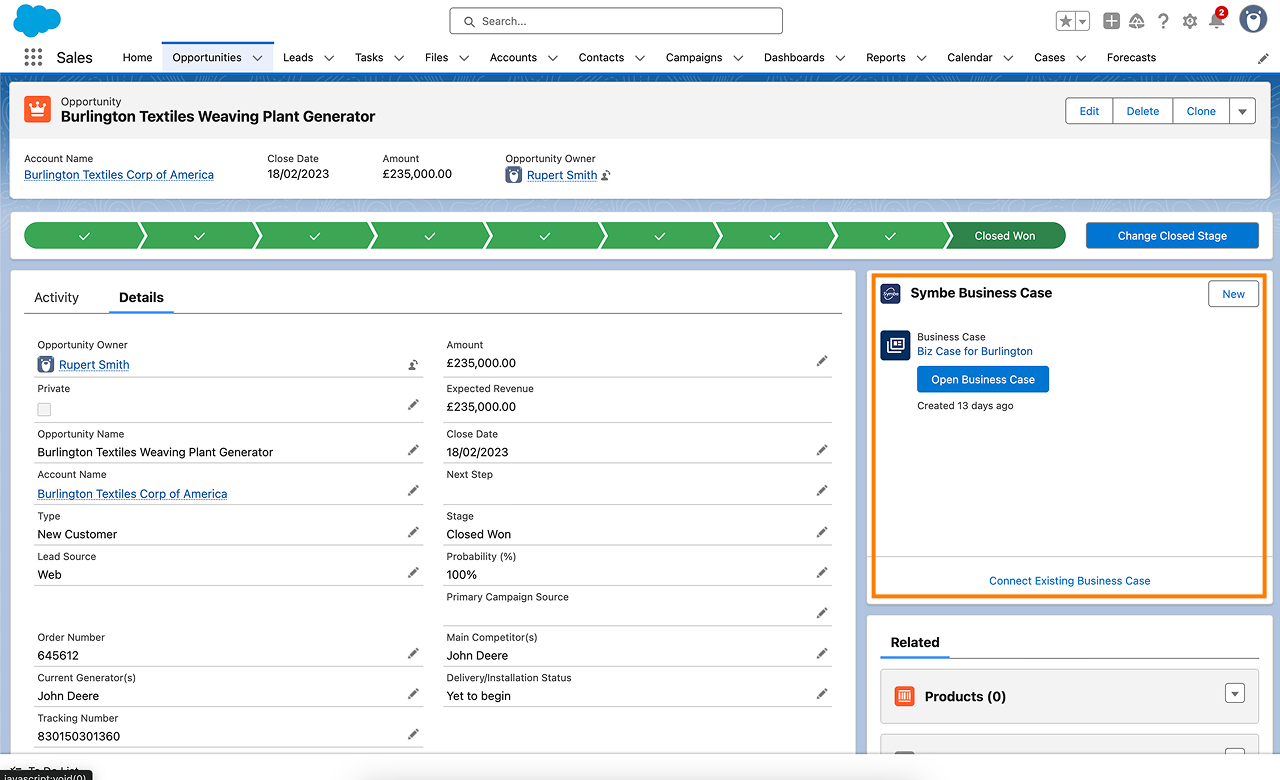This screenshot has height=780, width=1280.
Task: Click the Symbe Business Case logo icon
Action: [x=890, y=293]
